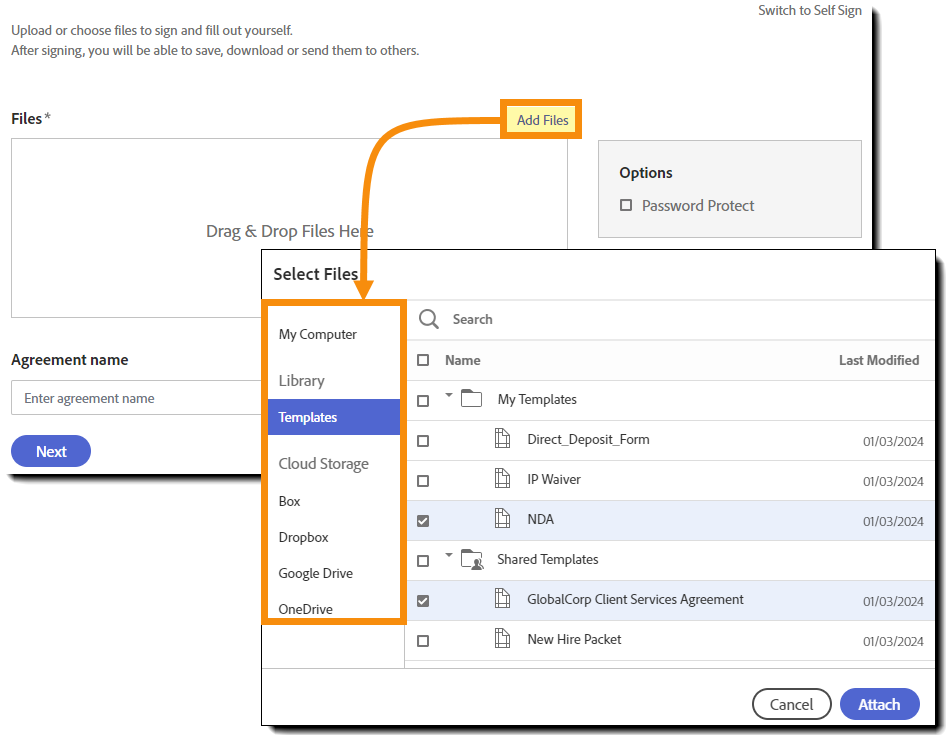
Task: Click the Next button
Action: (x=50, y=451)
